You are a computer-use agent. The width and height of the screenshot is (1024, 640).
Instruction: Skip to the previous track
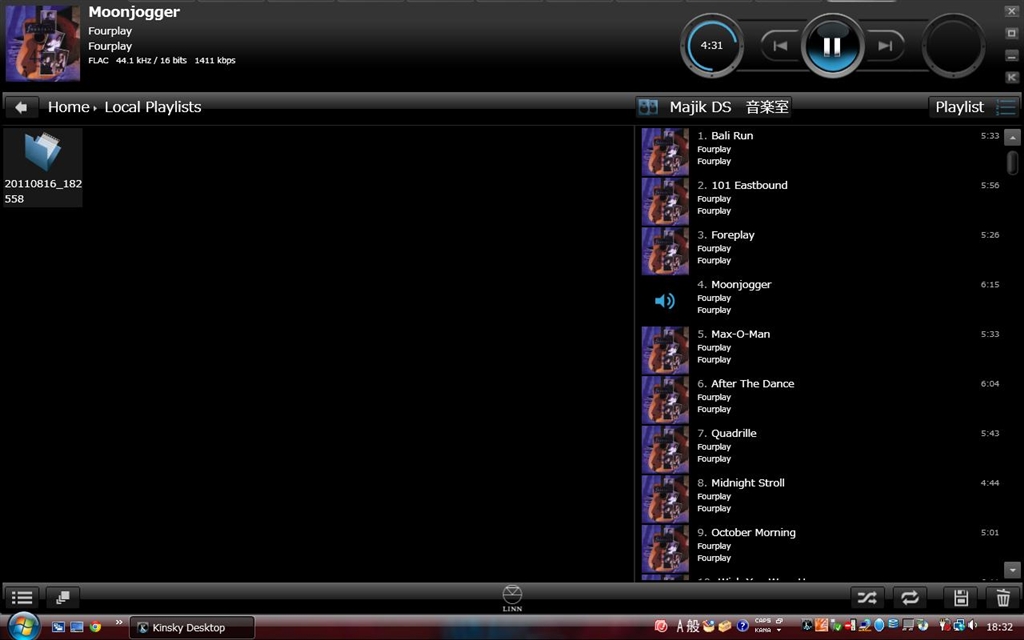pos(780,46)
